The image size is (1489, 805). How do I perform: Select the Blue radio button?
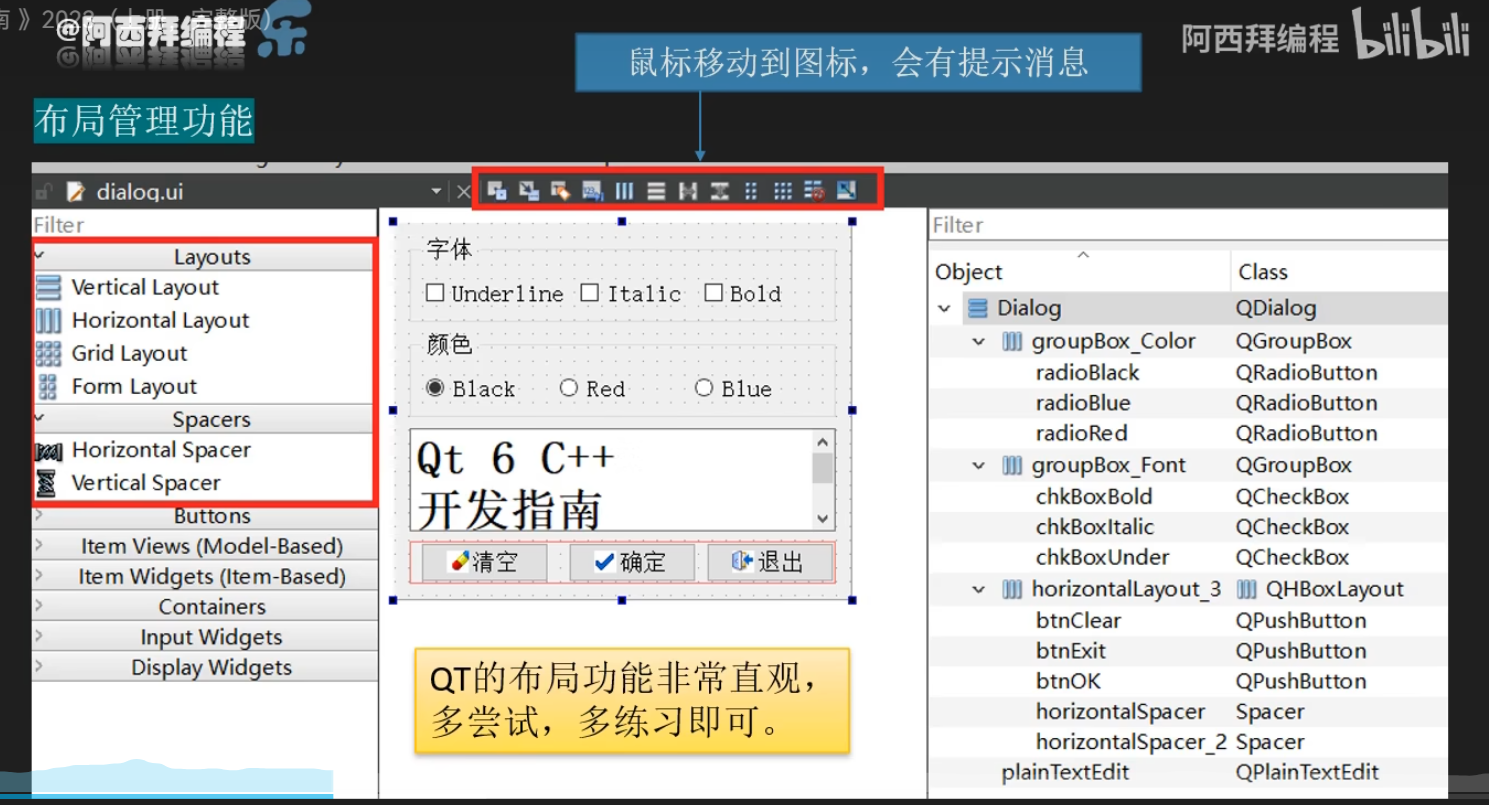pyautogui.click(x=704, y=388)
